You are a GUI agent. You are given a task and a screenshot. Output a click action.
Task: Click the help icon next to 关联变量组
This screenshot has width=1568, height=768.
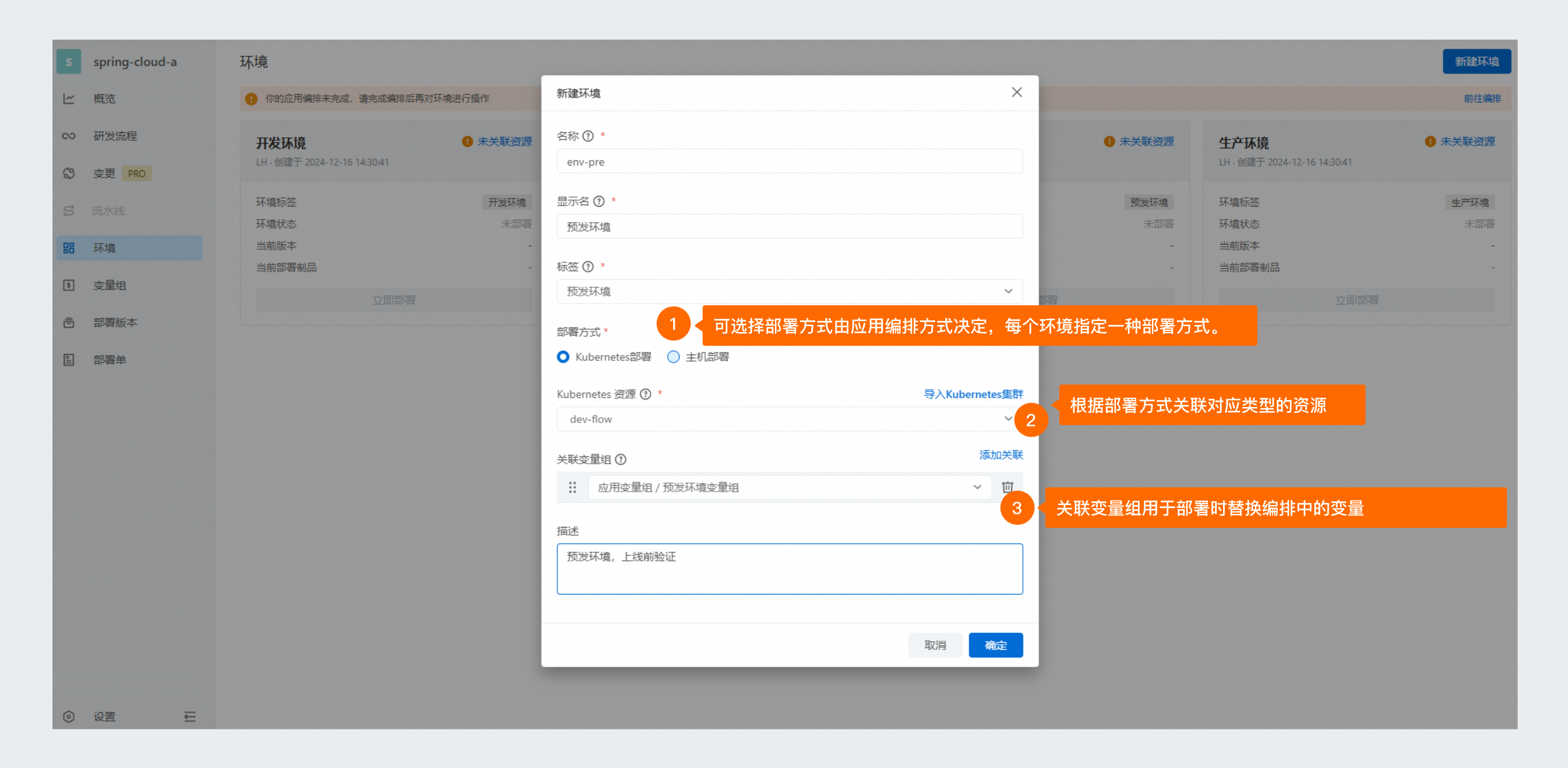pos(620,459)
